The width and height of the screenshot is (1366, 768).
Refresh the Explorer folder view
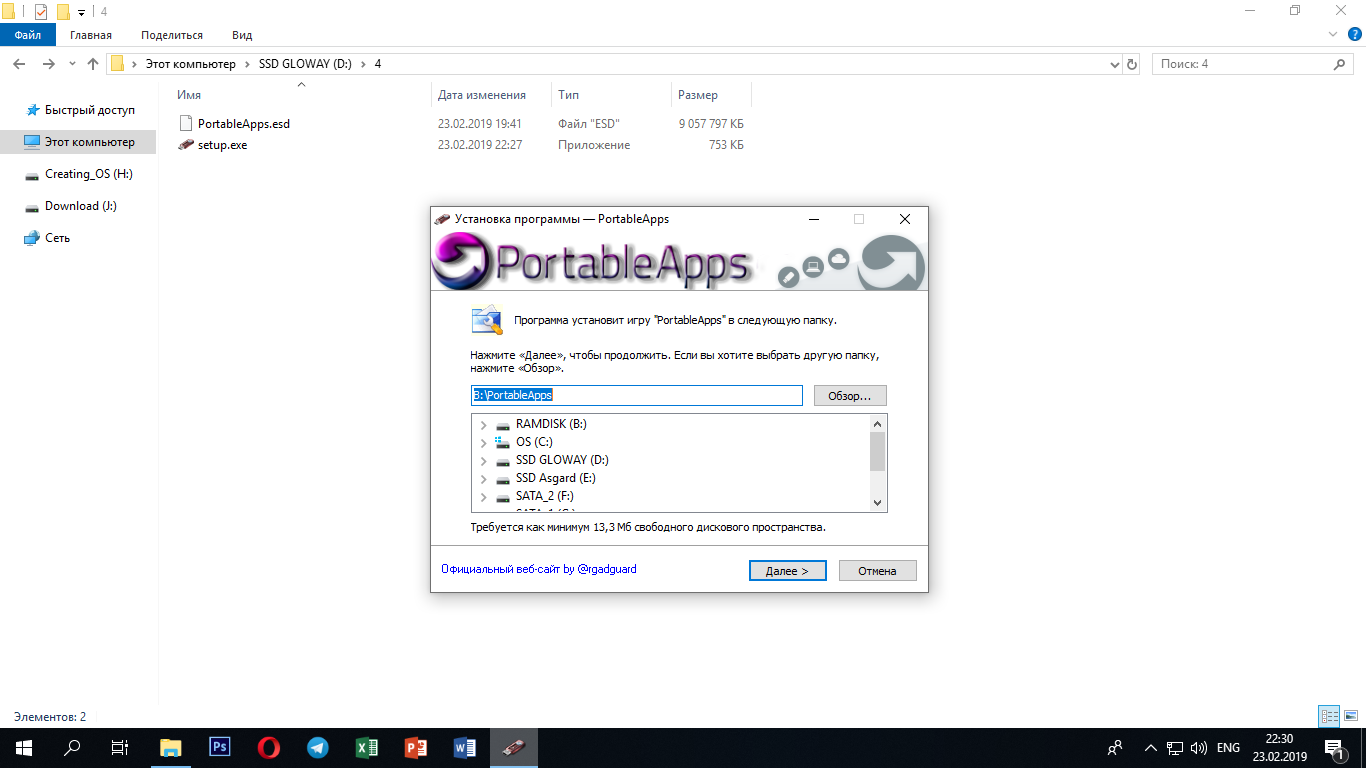(1132, 64)
